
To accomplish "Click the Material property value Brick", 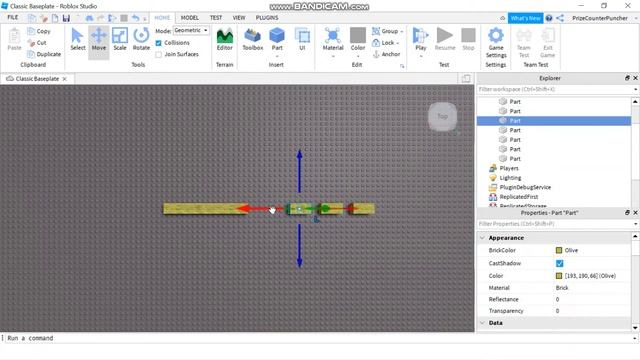I will [562, 288].
